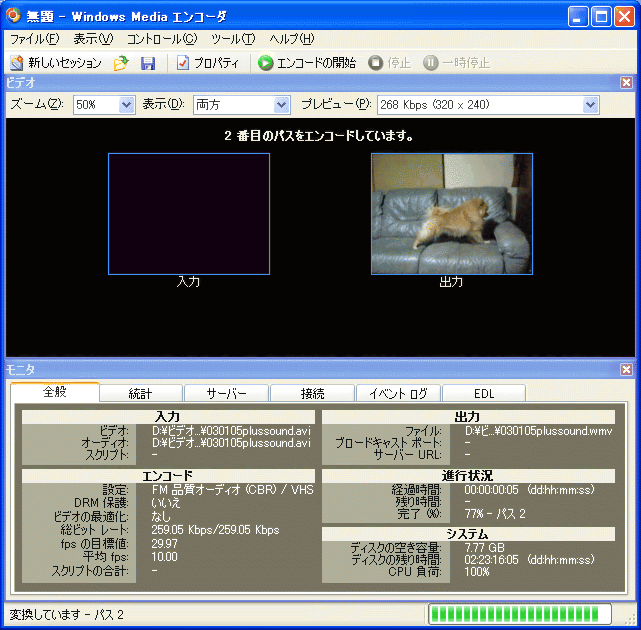The width and height of the screenshot is (641, 630).
Task: Click the Stop (停止) toolbar button
Action: pyautogui.click(x=389, y=63)
